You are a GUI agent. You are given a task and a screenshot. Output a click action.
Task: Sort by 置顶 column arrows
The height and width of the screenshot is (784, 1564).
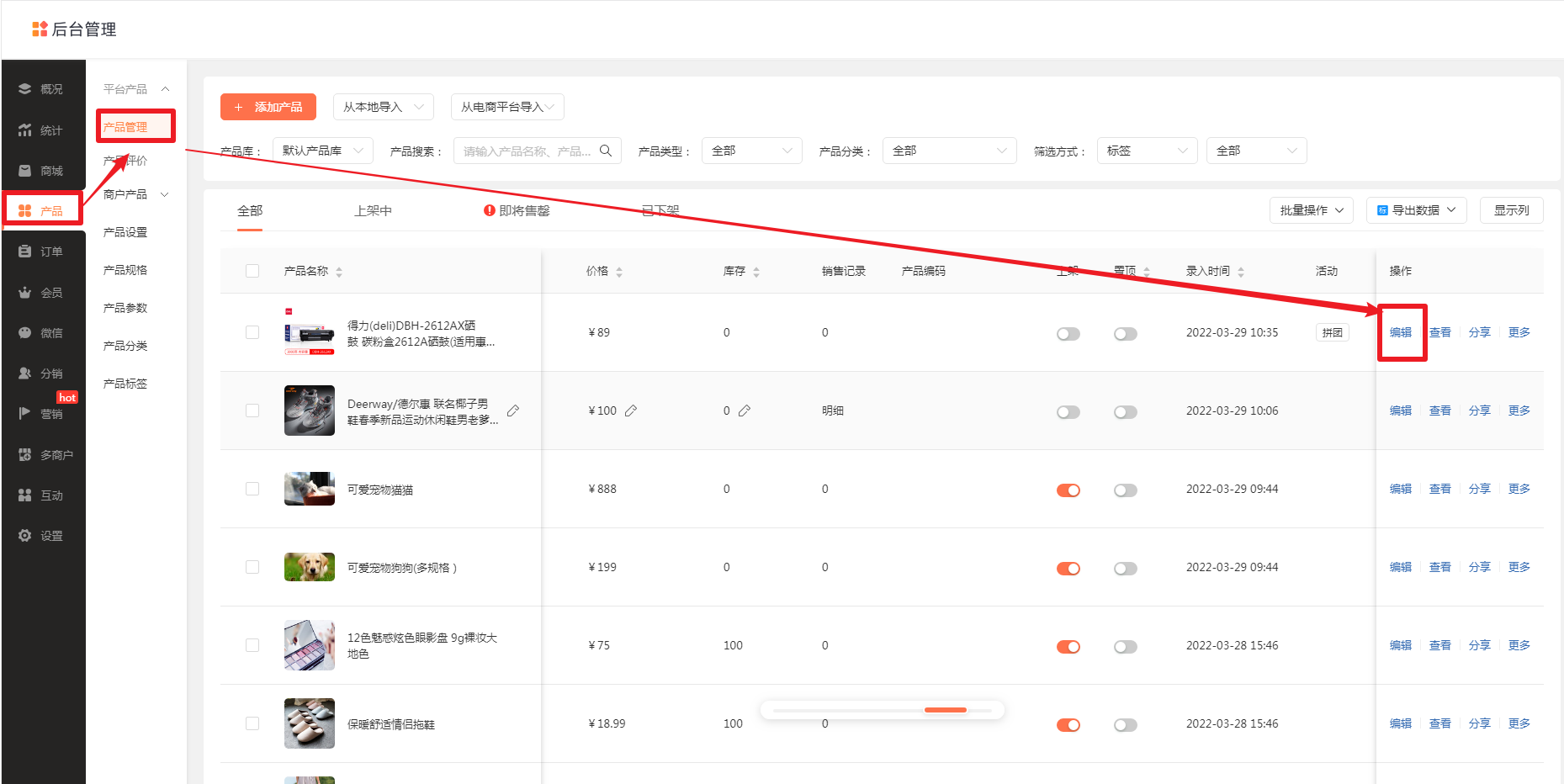[1147, 272]
